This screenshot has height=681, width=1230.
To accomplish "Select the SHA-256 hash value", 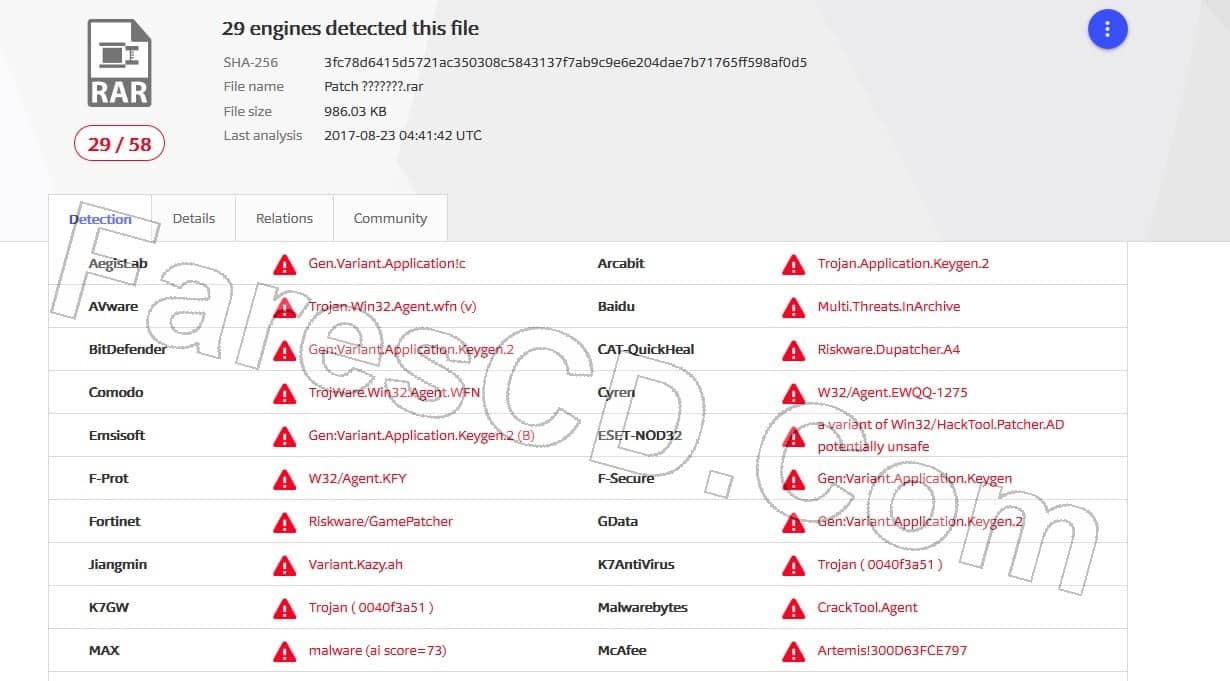I will (x=565, y=62).
